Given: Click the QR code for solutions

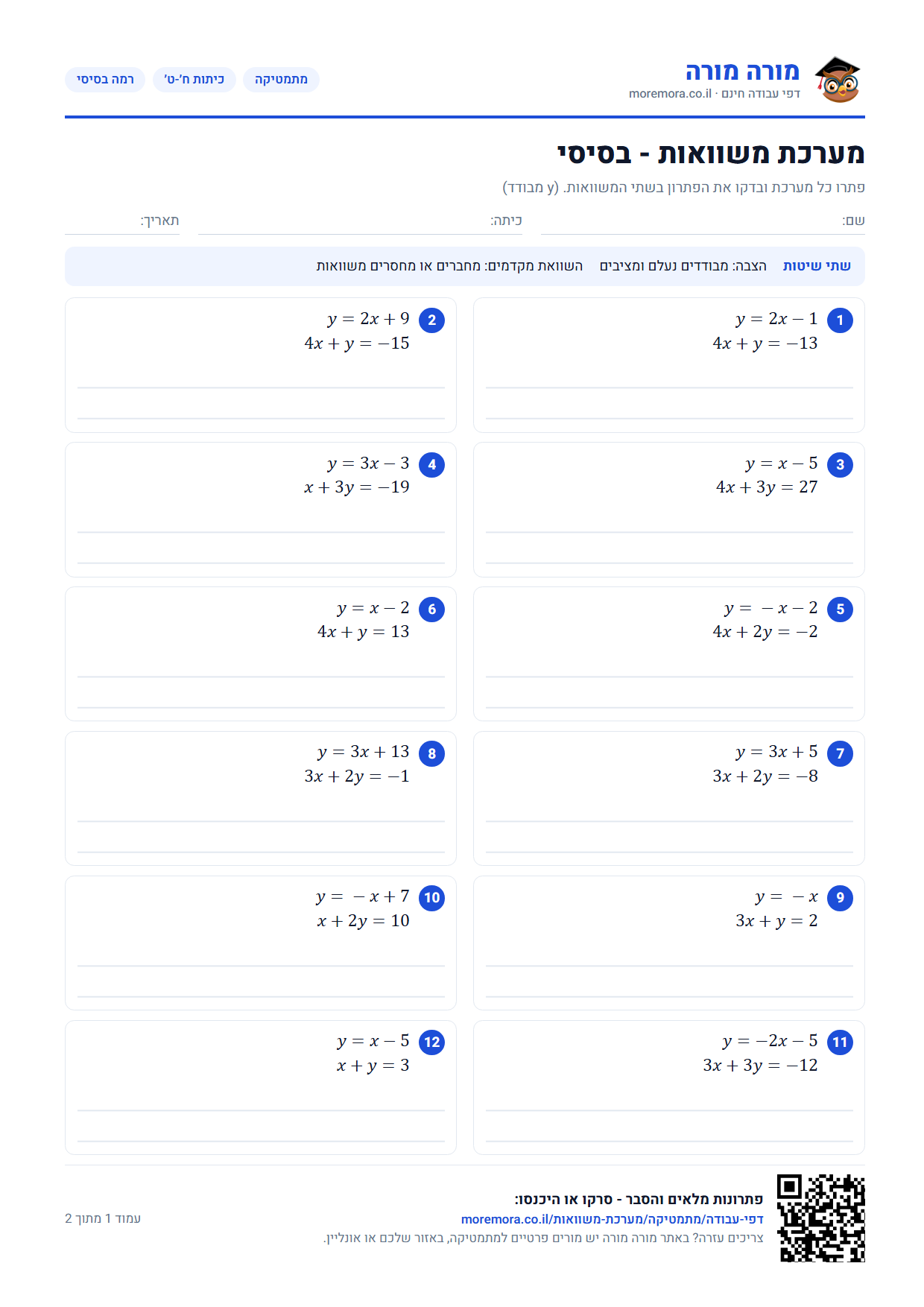Looking at the screenshot, I should click(820, 1218).
